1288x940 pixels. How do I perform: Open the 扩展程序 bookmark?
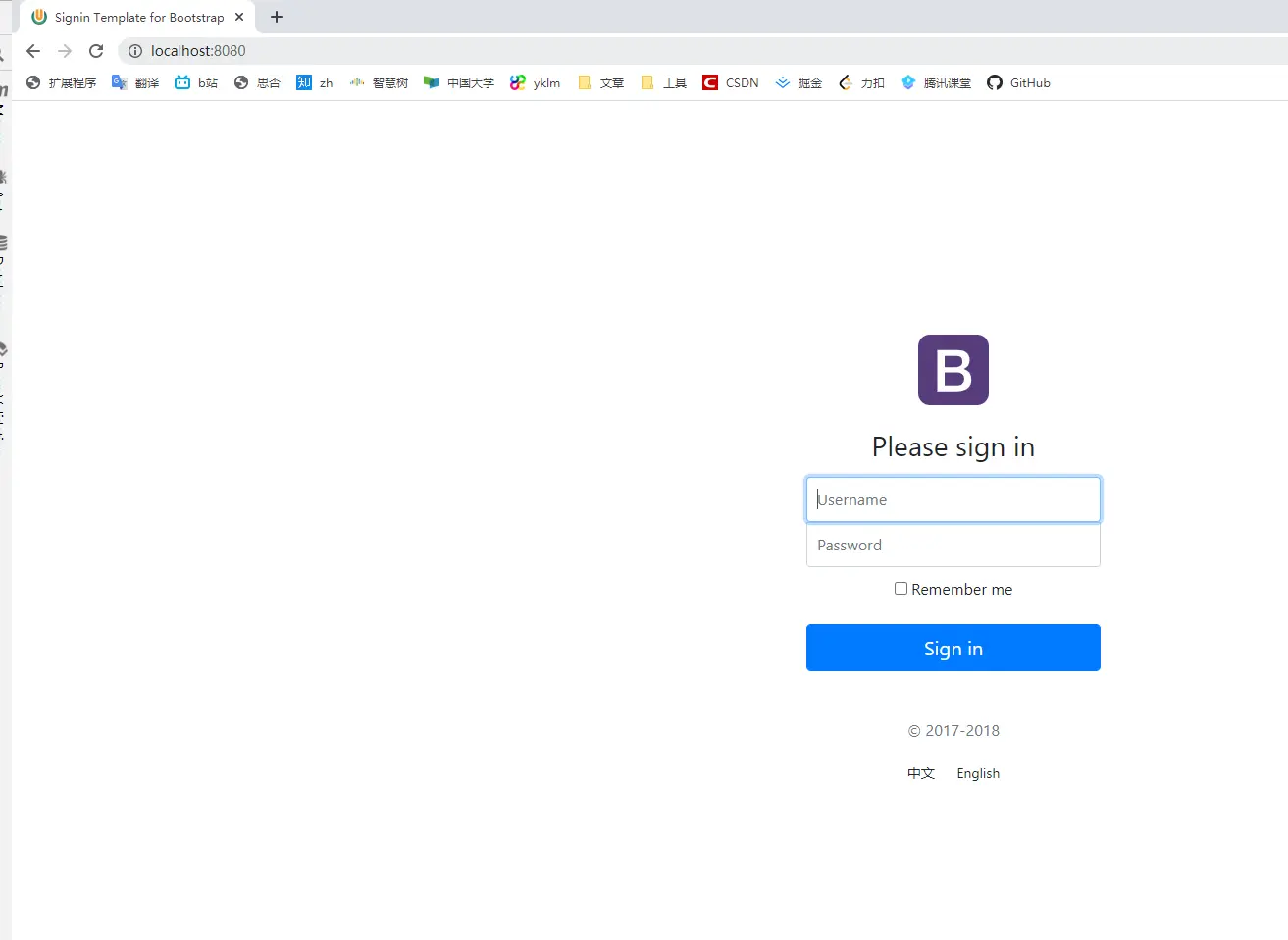tap(61, 82)
